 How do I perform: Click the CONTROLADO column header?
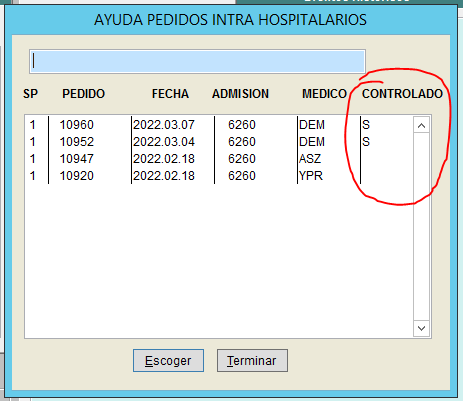402,94
